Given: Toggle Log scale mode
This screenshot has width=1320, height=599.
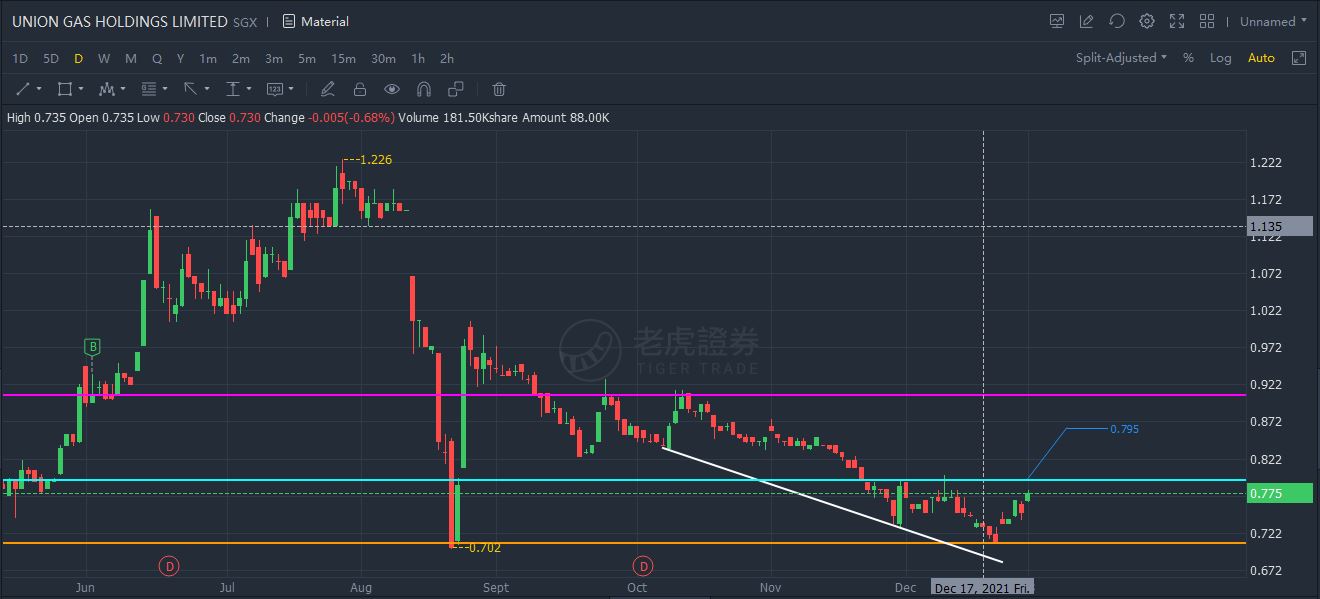Looking at the screenshot, I should coord(1220,58).
